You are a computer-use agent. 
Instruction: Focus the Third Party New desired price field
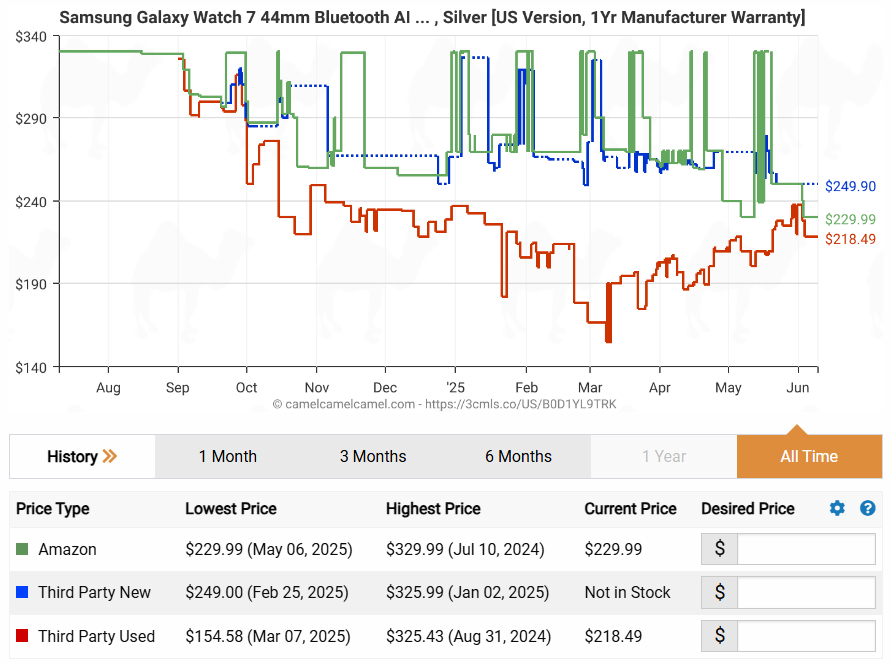click(x=805, y=592)
